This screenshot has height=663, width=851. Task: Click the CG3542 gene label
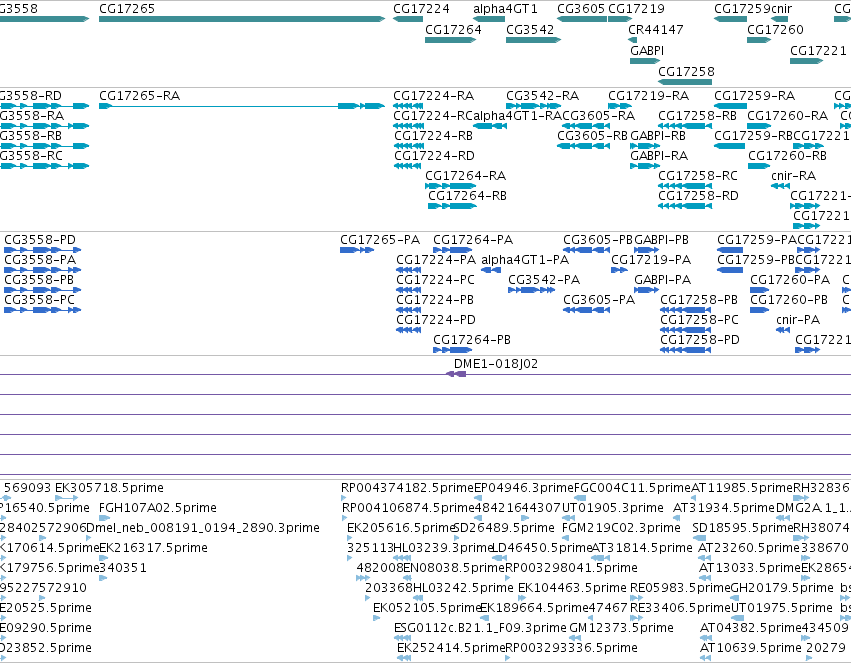(530, 29)
